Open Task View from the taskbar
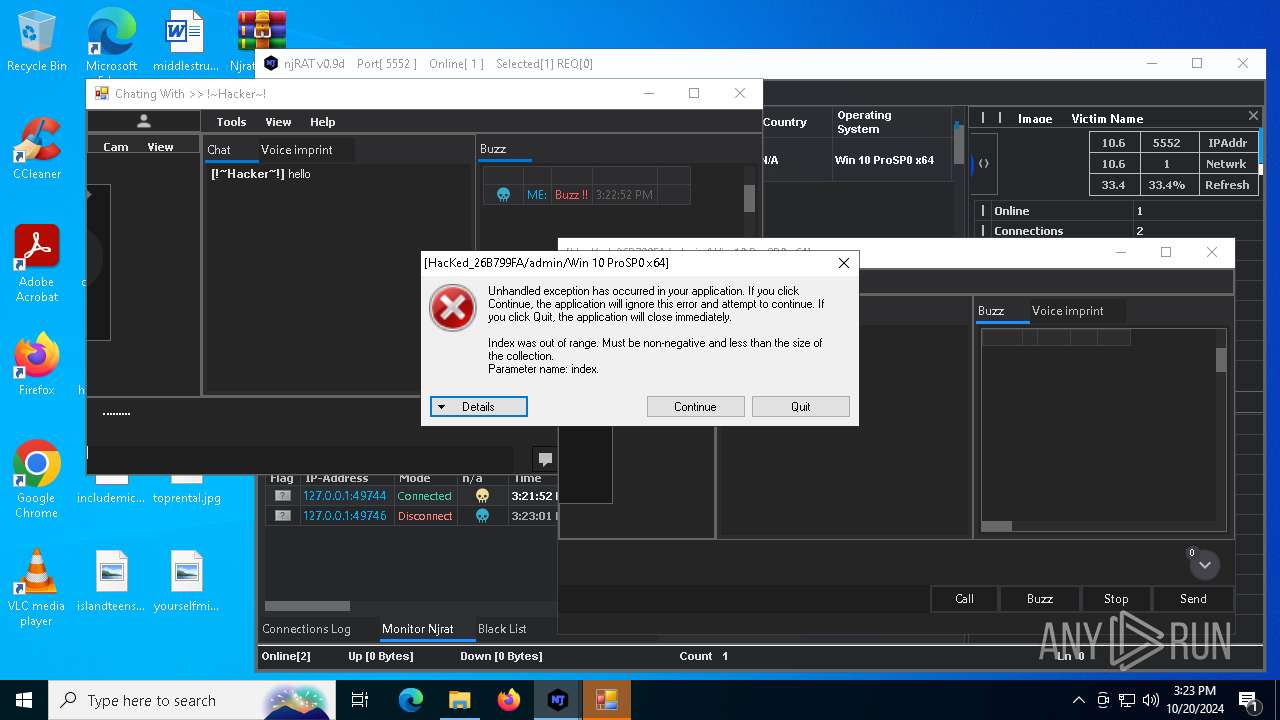 (x=360, y=700)
